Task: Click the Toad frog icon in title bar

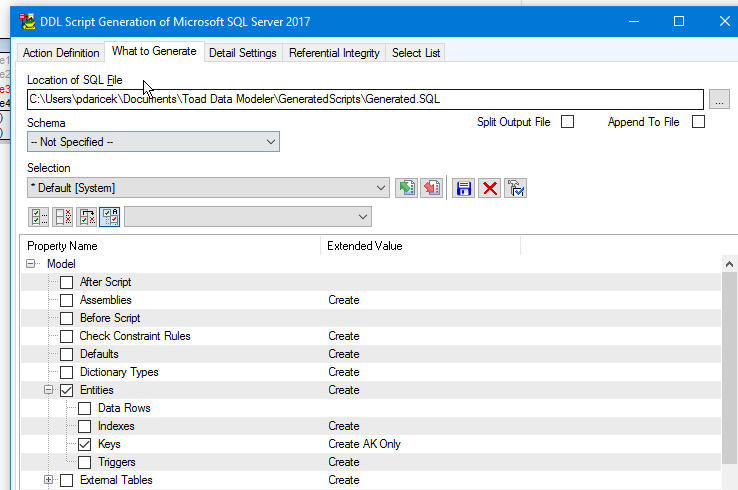Action: [27, 22]
